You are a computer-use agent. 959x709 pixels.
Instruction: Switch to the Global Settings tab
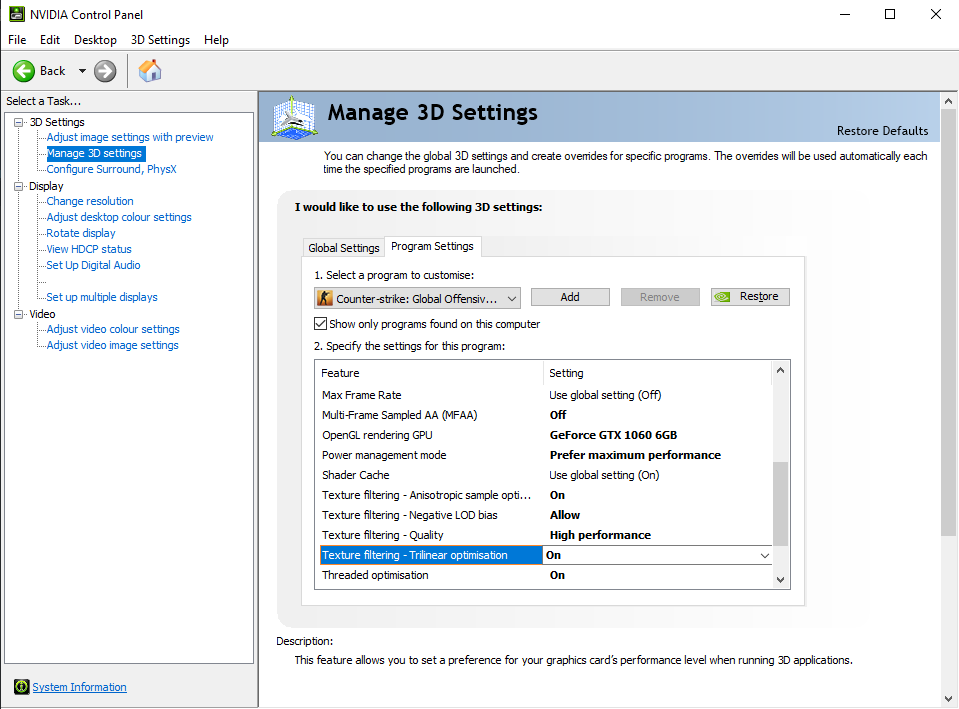point(344,248)
